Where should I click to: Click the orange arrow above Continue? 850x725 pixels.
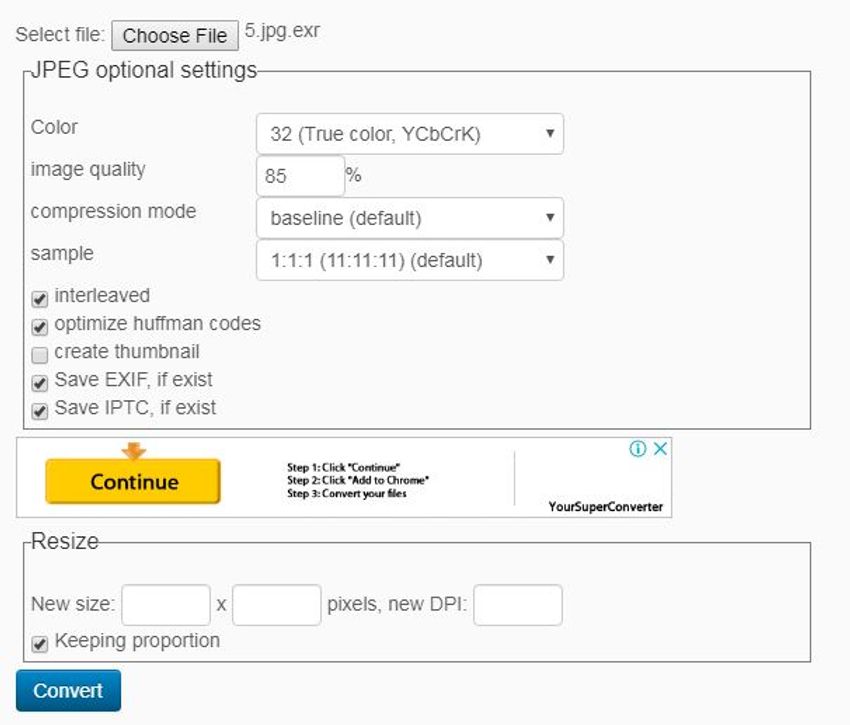point(133,451)
